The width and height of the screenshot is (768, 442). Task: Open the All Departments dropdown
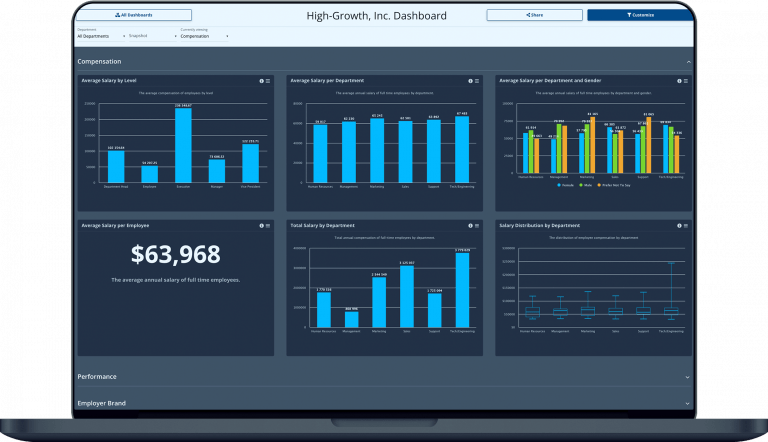tap(100, 36)
